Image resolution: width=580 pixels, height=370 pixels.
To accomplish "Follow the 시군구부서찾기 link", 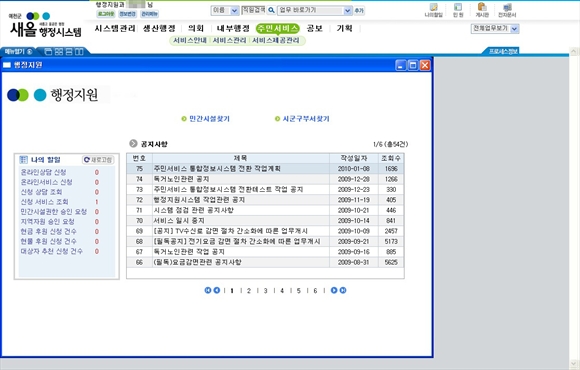I will point(306,119).
